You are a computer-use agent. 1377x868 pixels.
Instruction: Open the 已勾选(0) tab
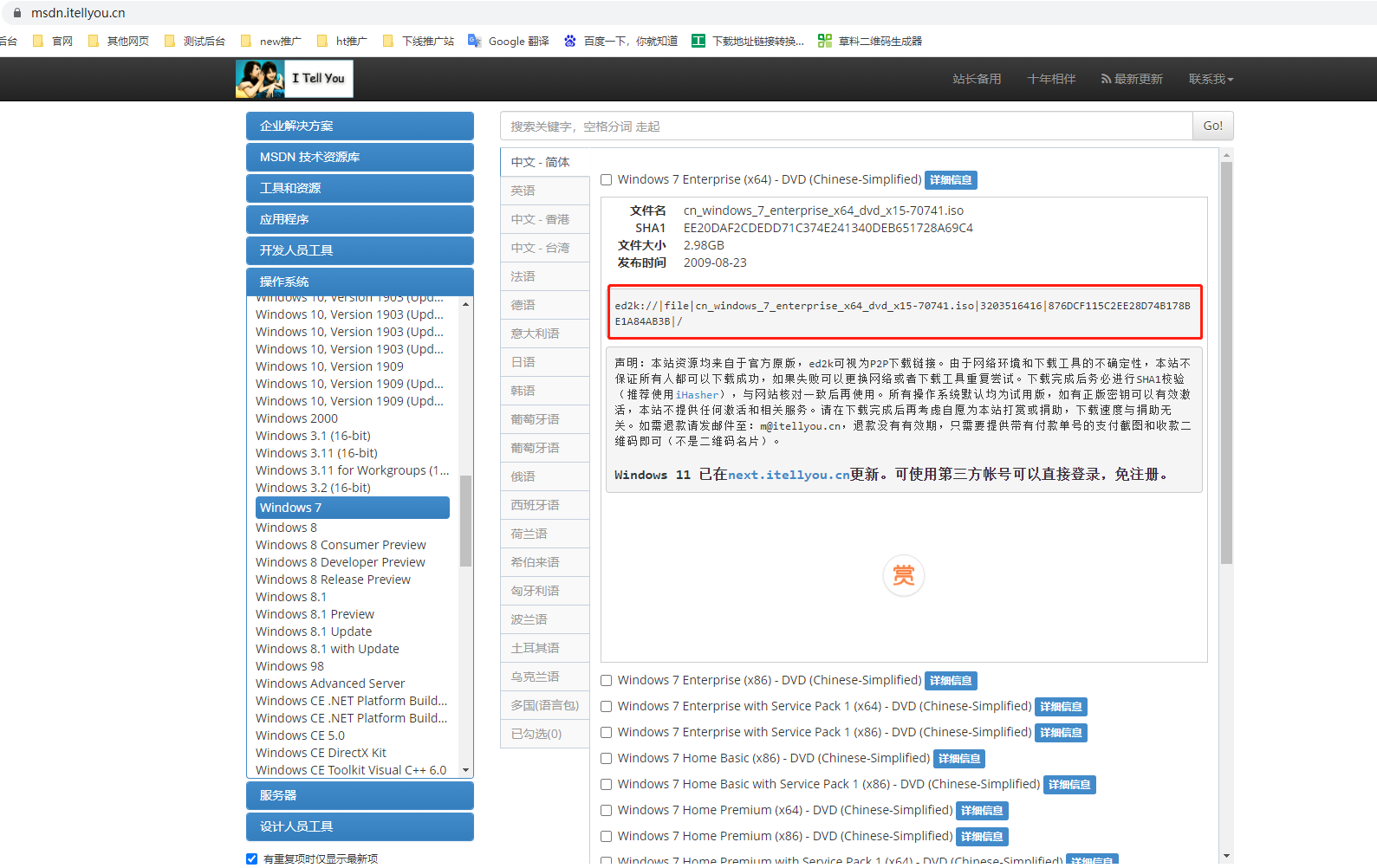pos(544,734)
